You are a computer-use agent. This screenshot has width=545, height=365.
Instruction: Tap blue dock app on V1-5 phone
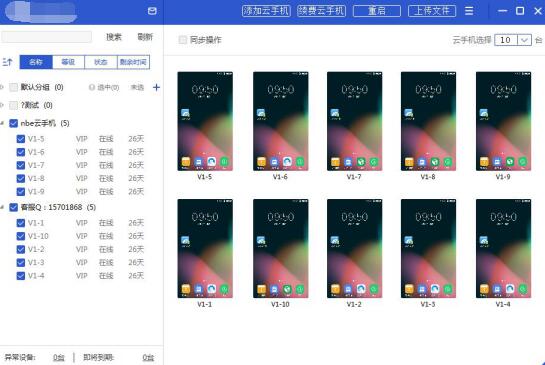coord(199,162)
